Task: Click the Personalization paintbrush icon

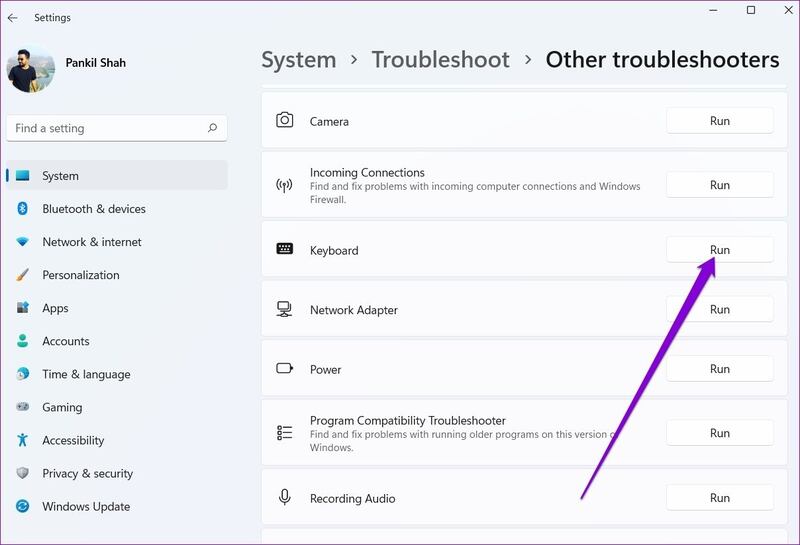Action: tap(22, 275)
